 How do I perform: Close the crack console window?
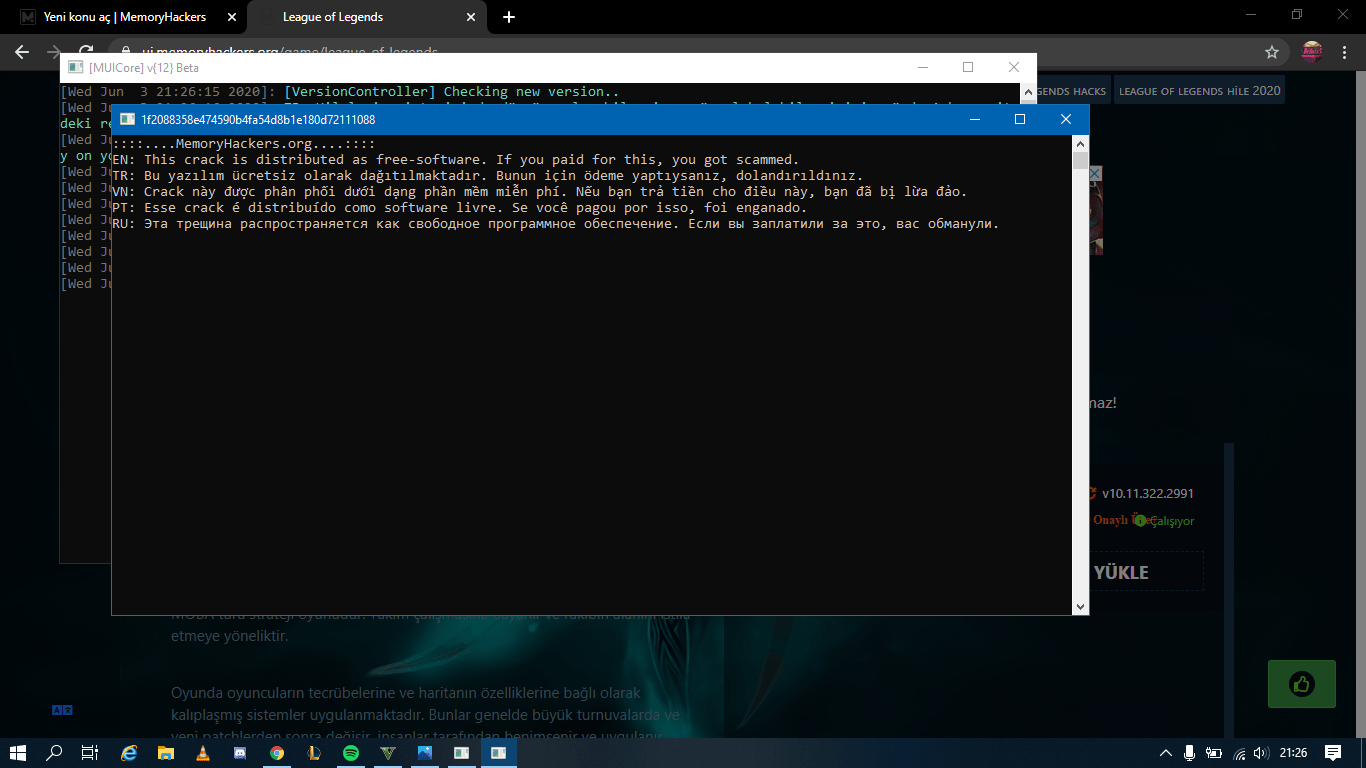coord(1066,119)
